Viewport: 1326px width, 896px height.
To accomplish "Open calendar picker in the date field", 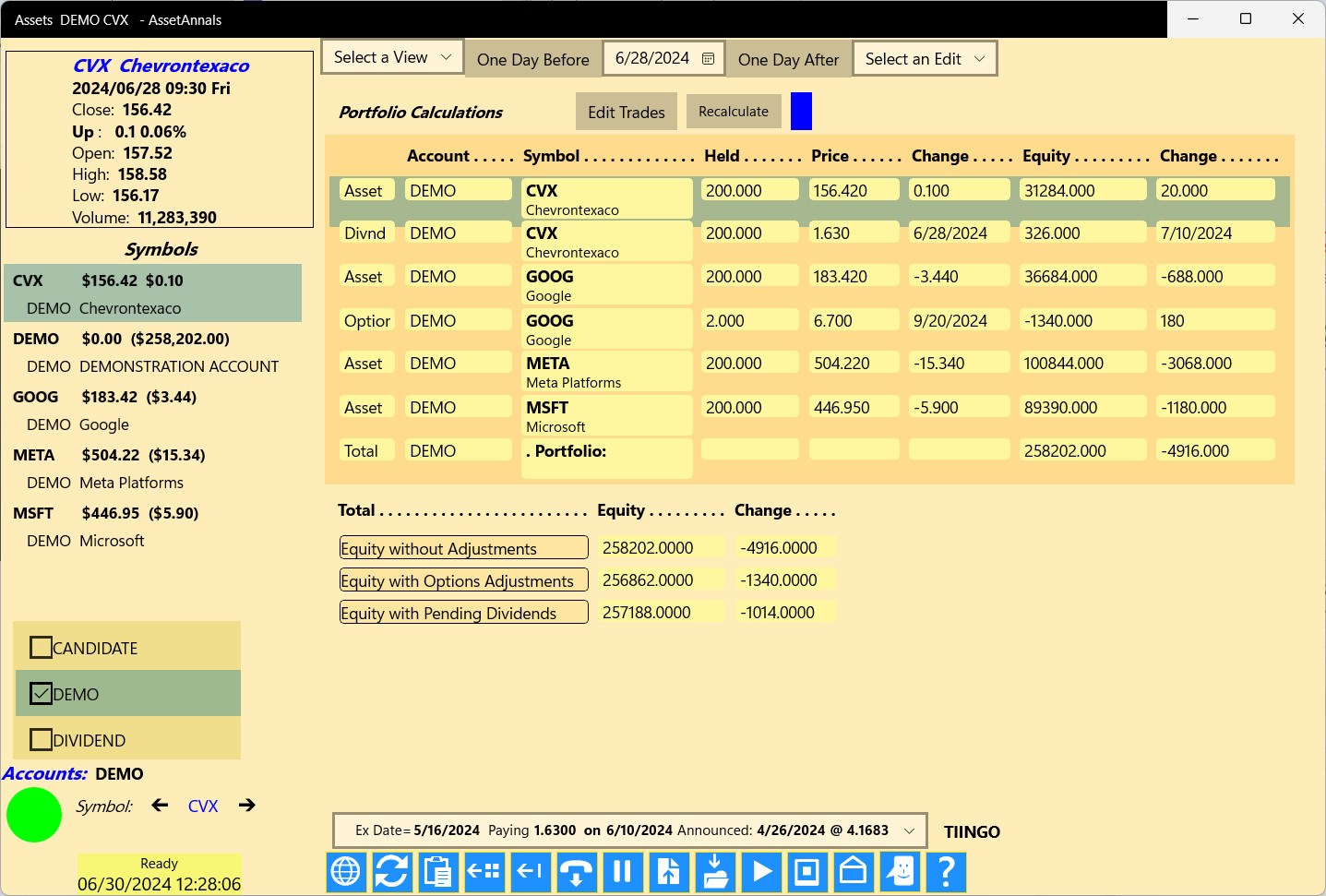I will (x=708, y=58).
